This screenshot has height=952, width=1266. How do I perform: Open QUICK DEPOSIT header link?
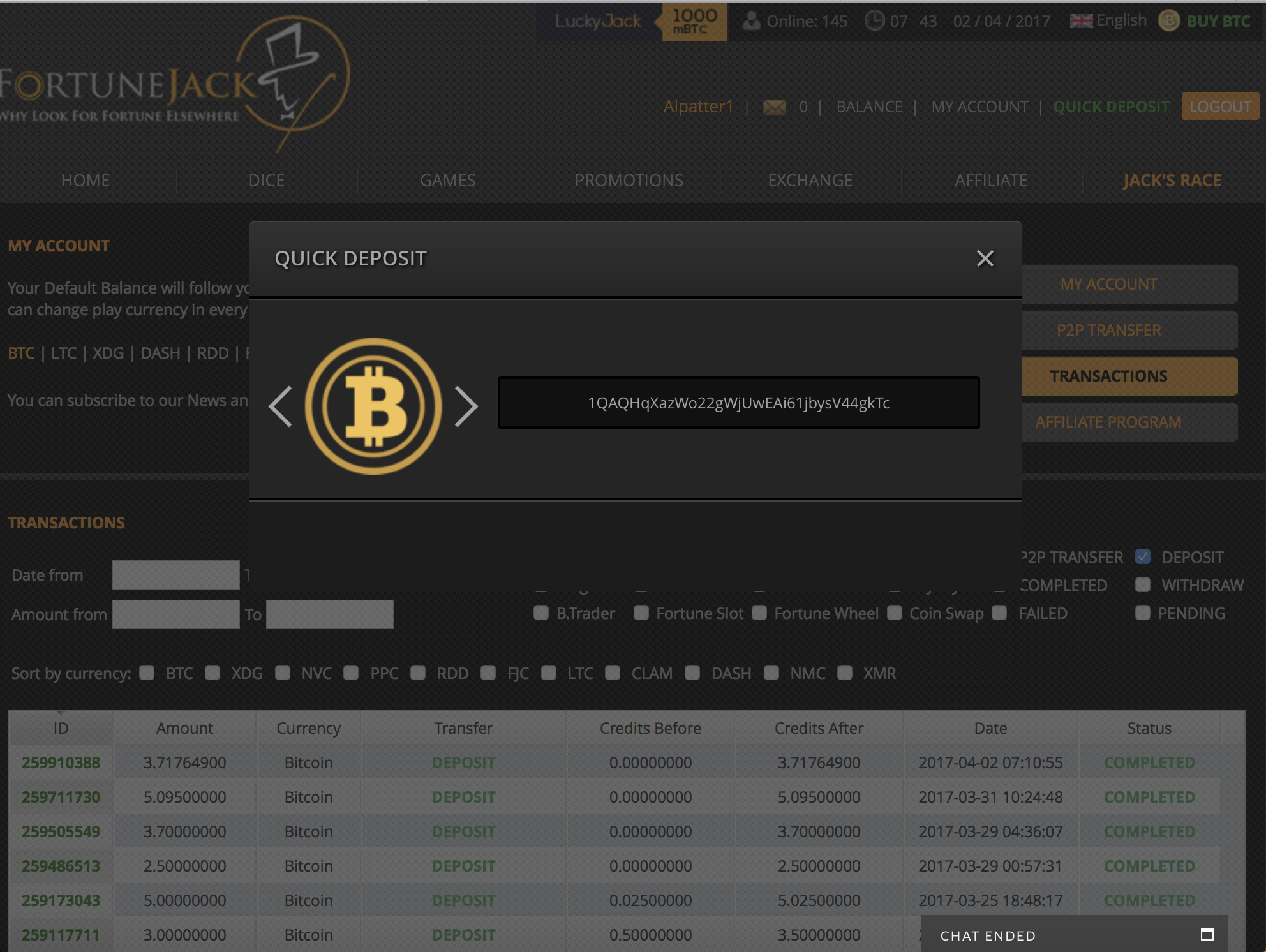pyautogui.click(x=1111, y=107)
